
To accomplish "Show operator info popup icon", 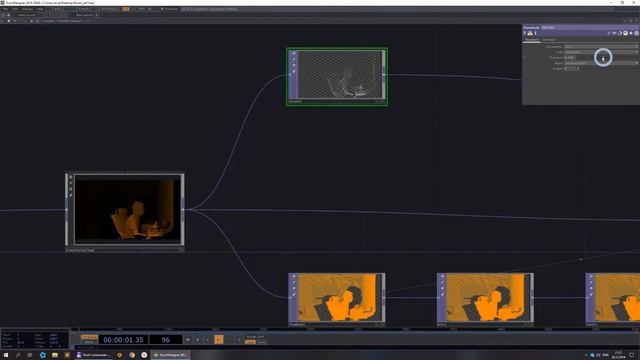I will (x=535, y=33).
